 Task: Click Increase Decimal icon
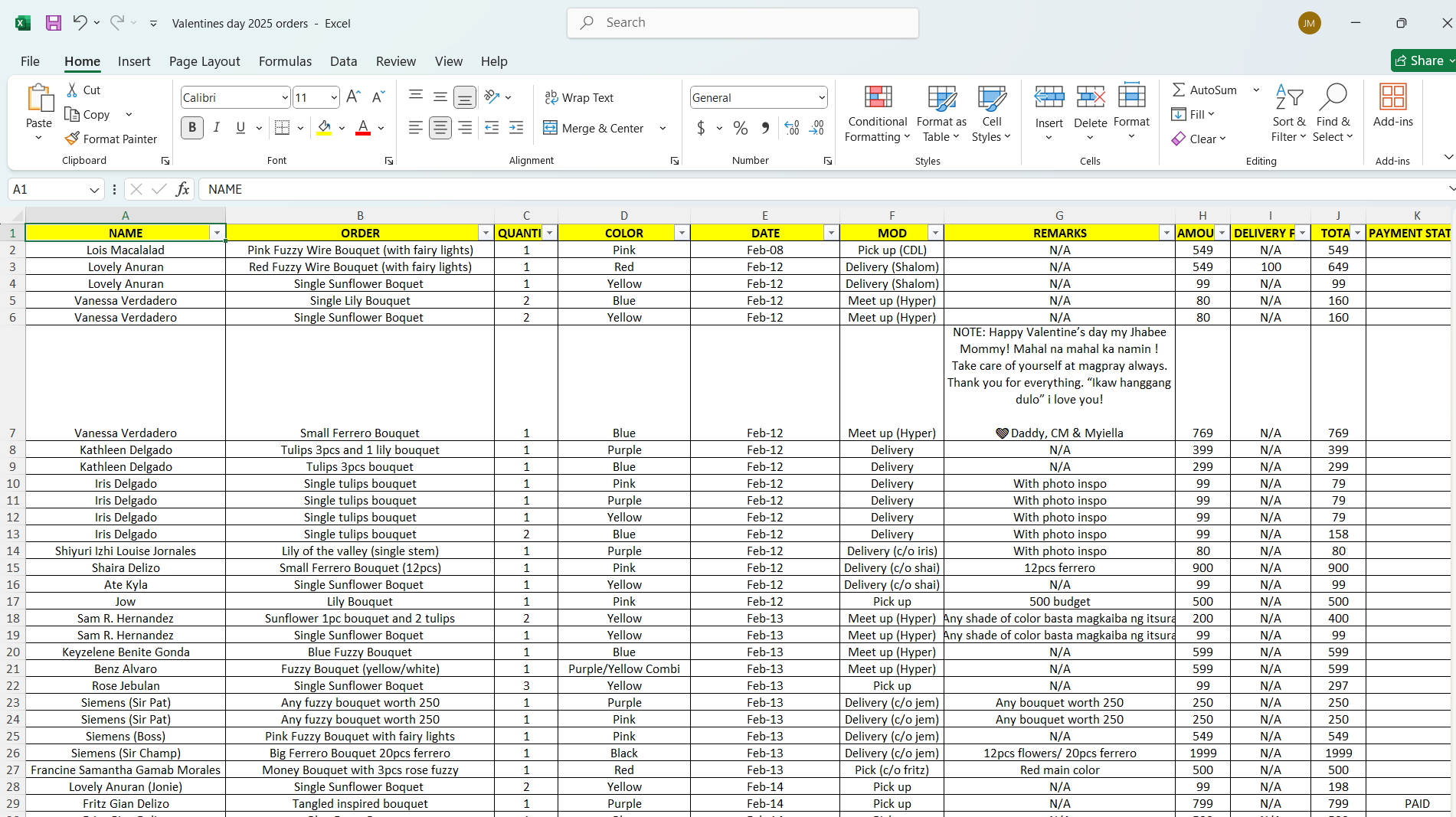[x=792, y=128]
